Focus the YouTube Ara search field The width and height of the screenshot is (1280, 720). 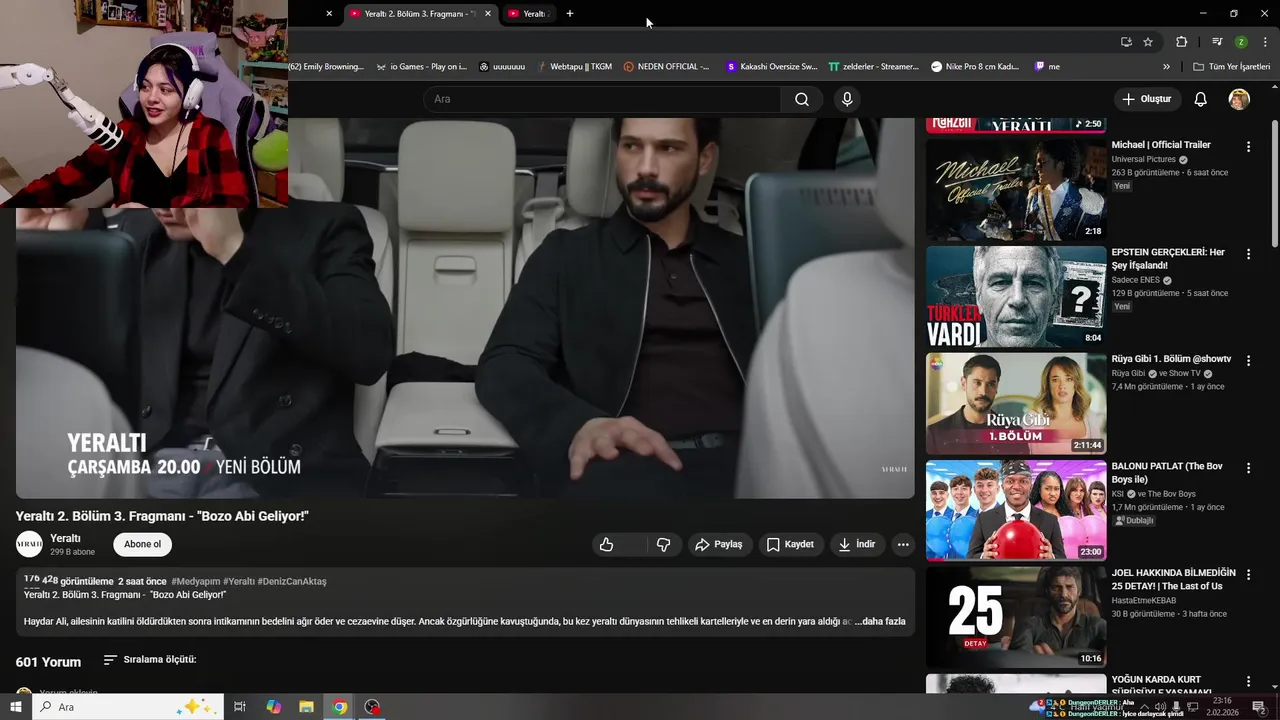[602, 99]
